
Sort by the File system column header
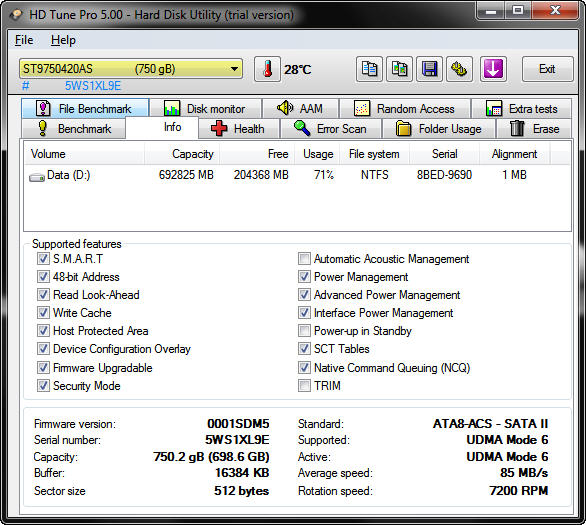[374, 154]
